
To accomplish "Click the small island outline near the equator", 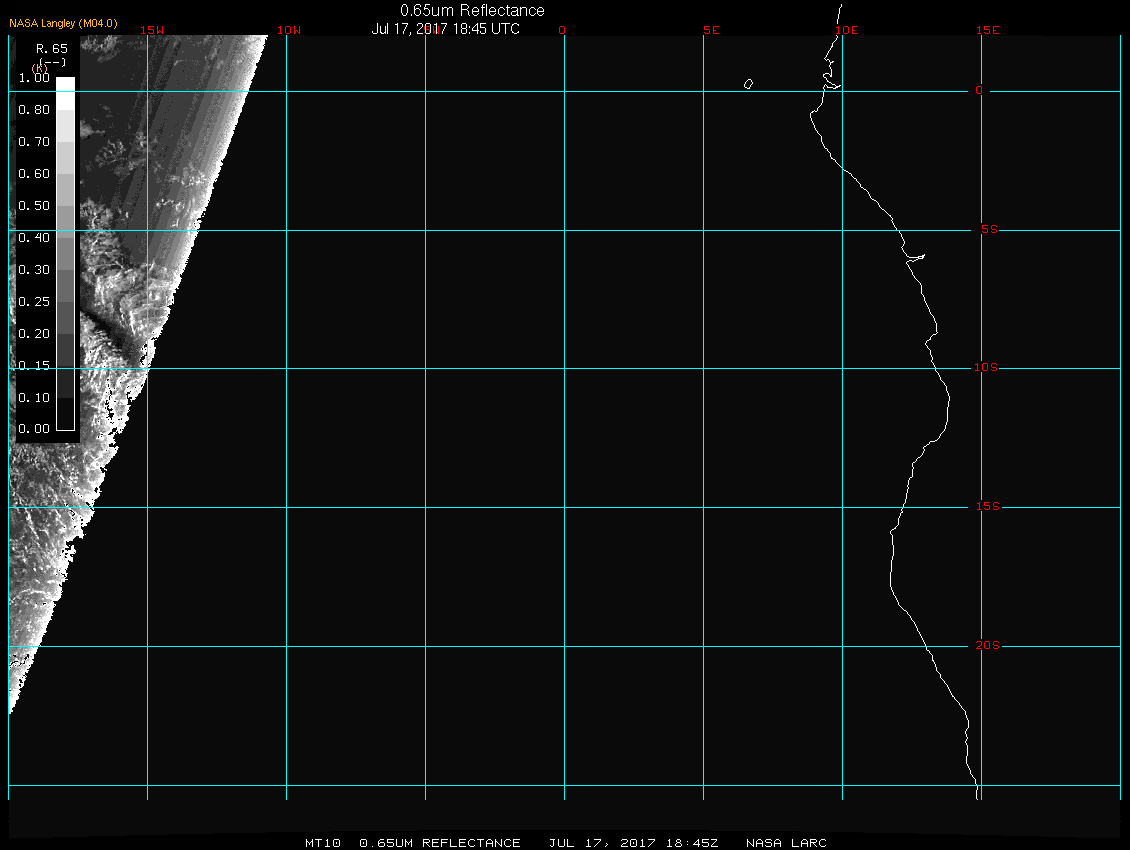I will [x=748, y=84].
